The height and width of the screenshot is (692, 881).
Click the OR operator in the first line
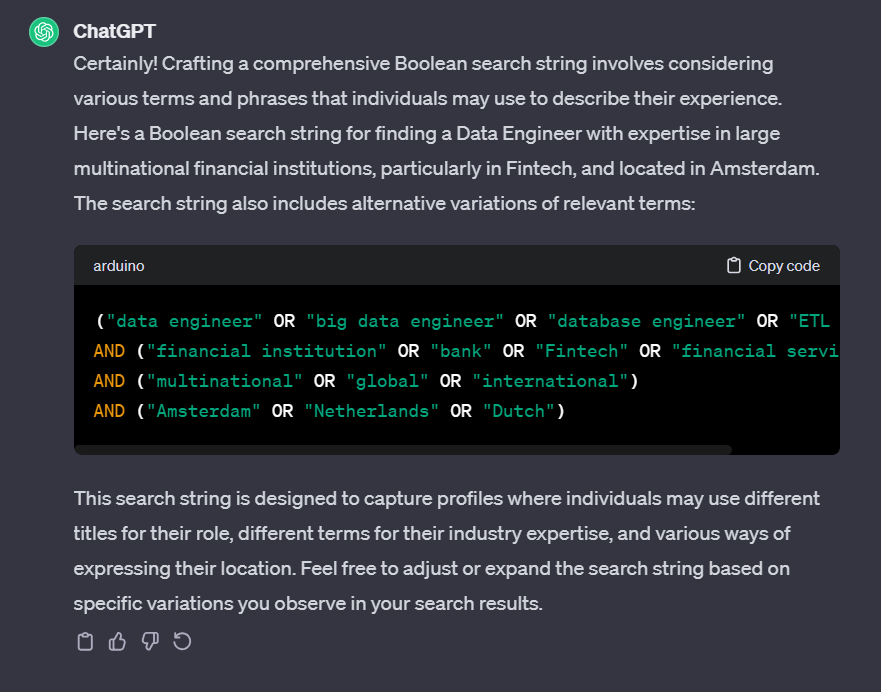pyautogui.click(x=283, y=321)
